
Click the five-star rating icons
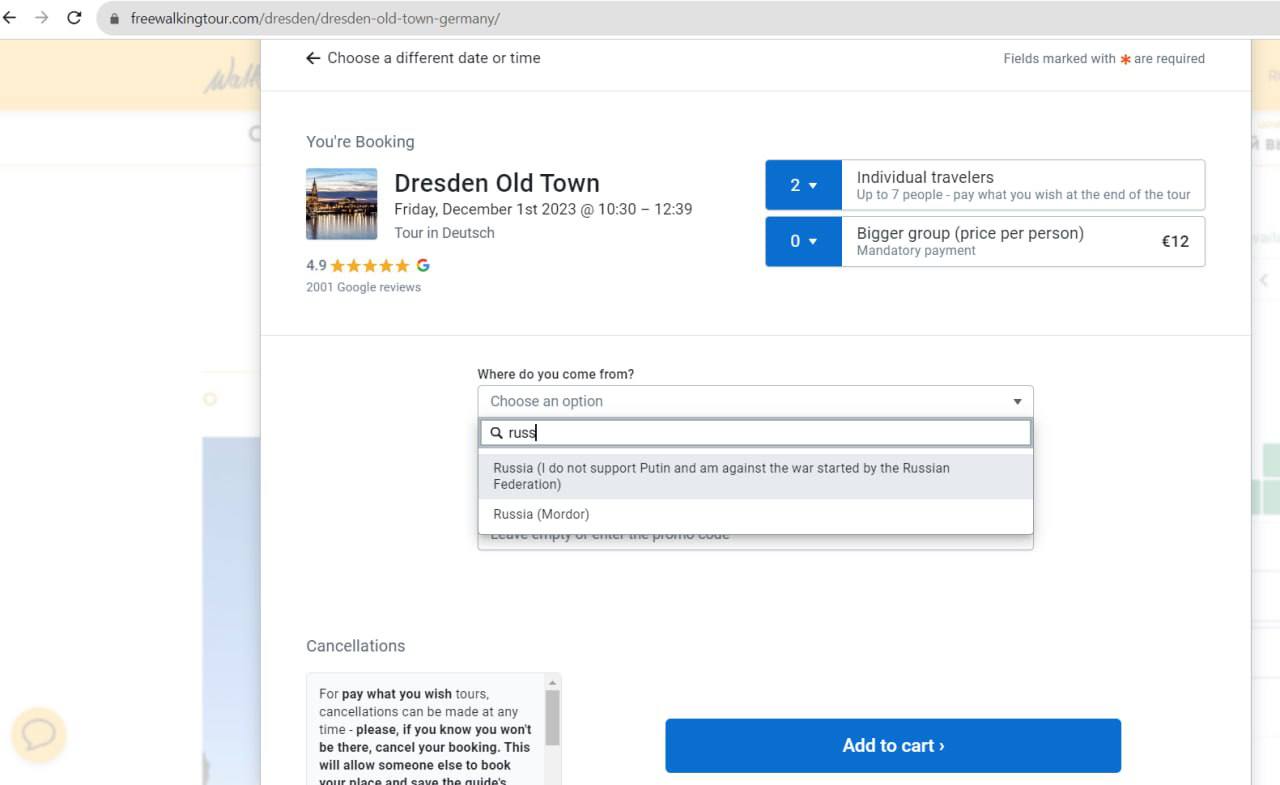tap(370, 265)
